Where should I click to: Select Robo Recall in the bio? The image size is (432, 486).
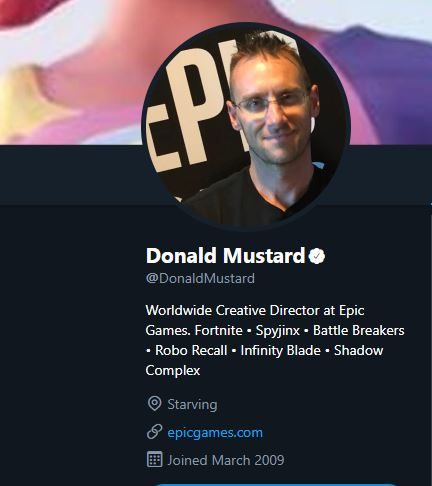[x=191, y=351]
